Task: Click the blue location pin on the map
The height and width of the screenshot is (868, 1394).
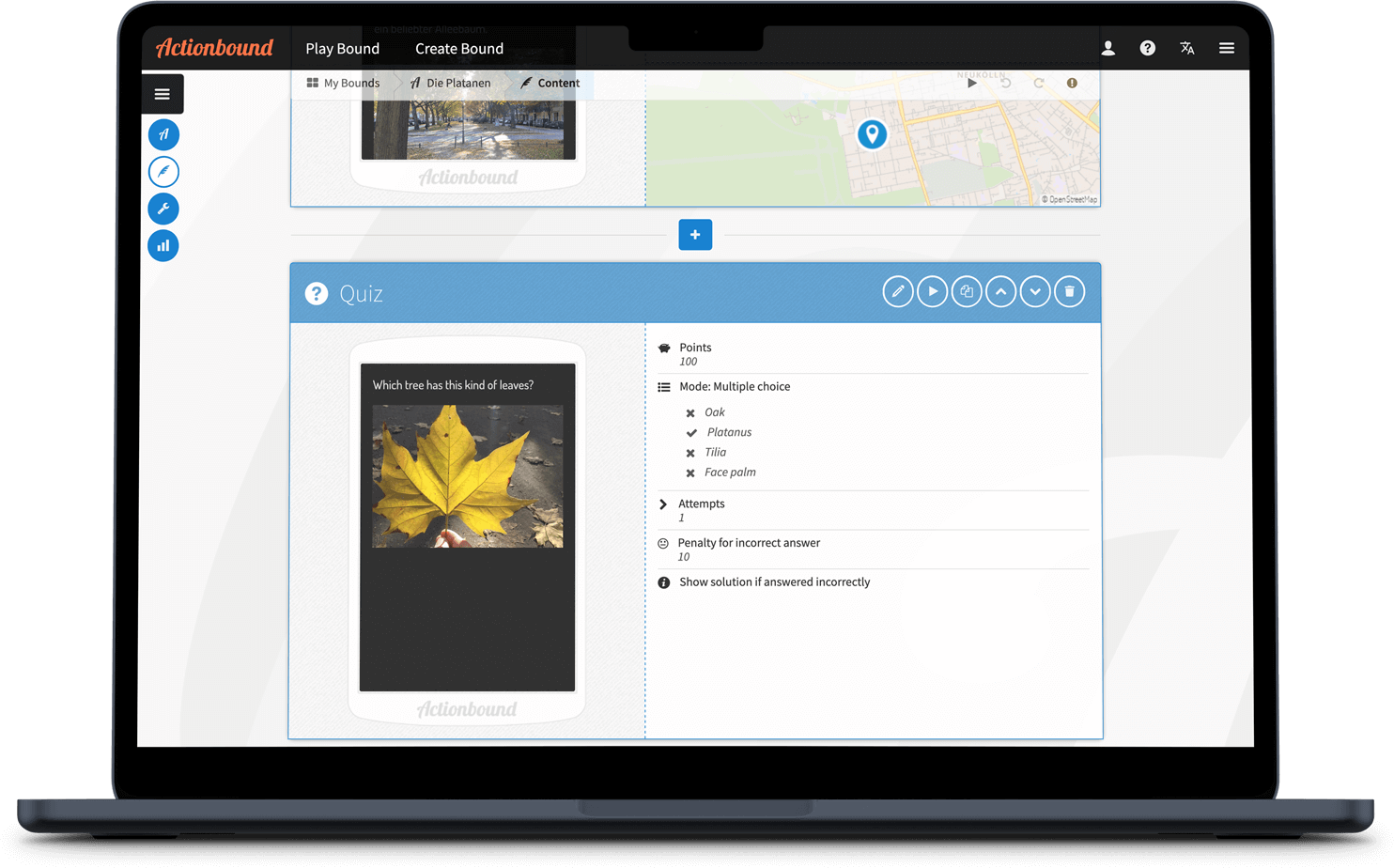Action: click(872, 133)
